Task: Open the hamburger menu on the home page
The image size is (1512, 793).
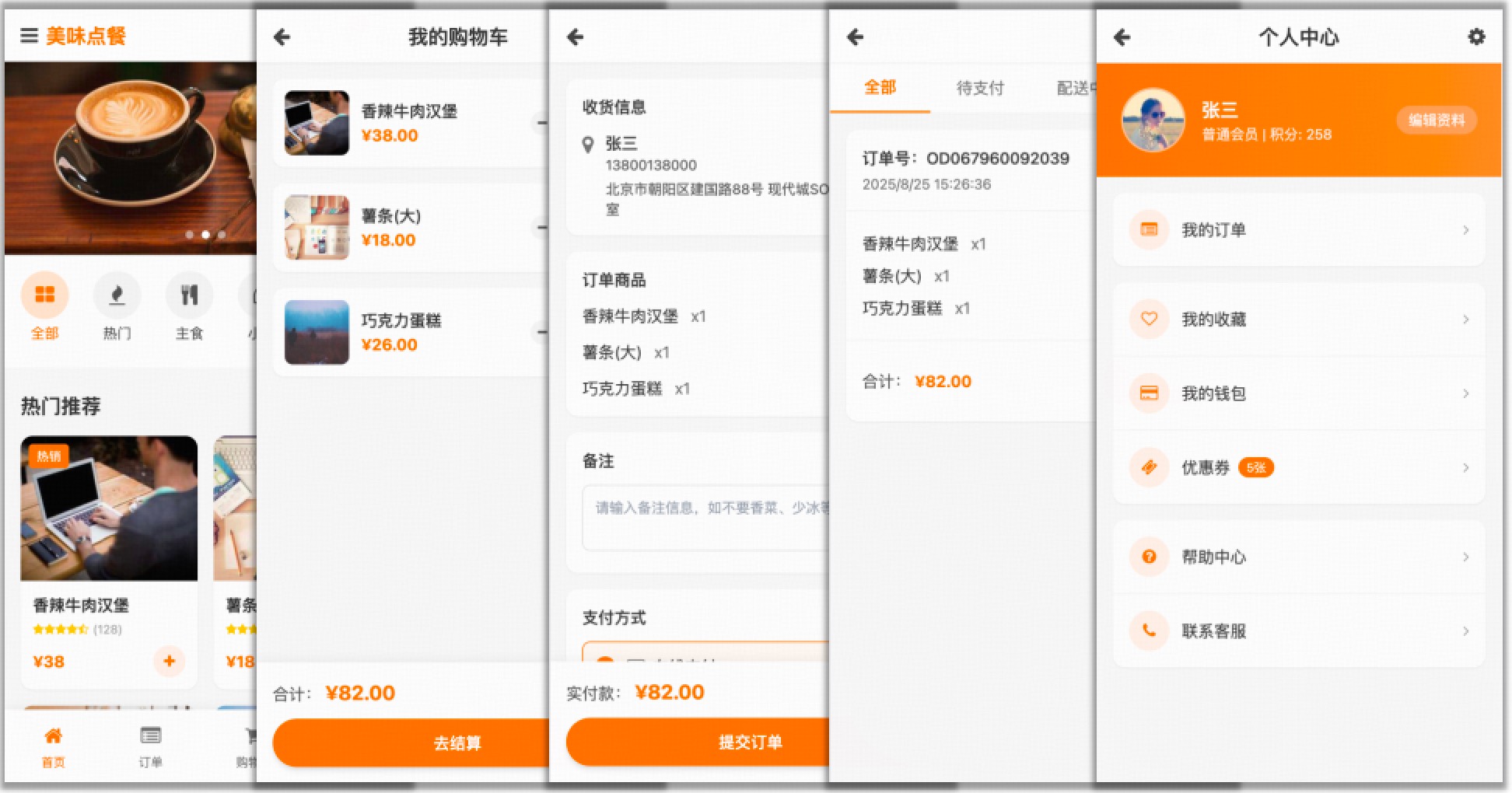Action: click(x=29, y=36)
